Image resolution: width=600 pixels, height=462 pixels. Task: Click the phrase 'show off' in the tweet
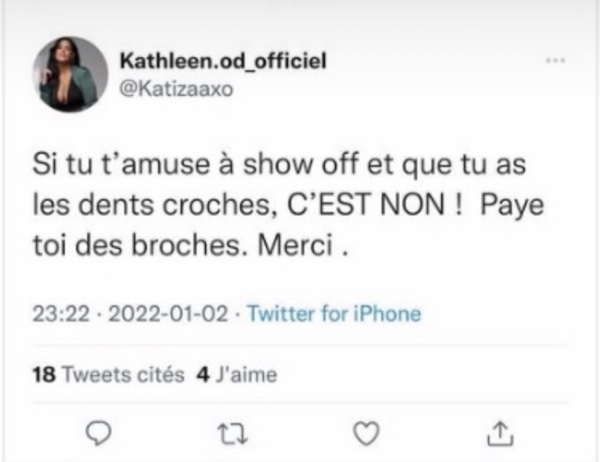click(x=301, y=164)
